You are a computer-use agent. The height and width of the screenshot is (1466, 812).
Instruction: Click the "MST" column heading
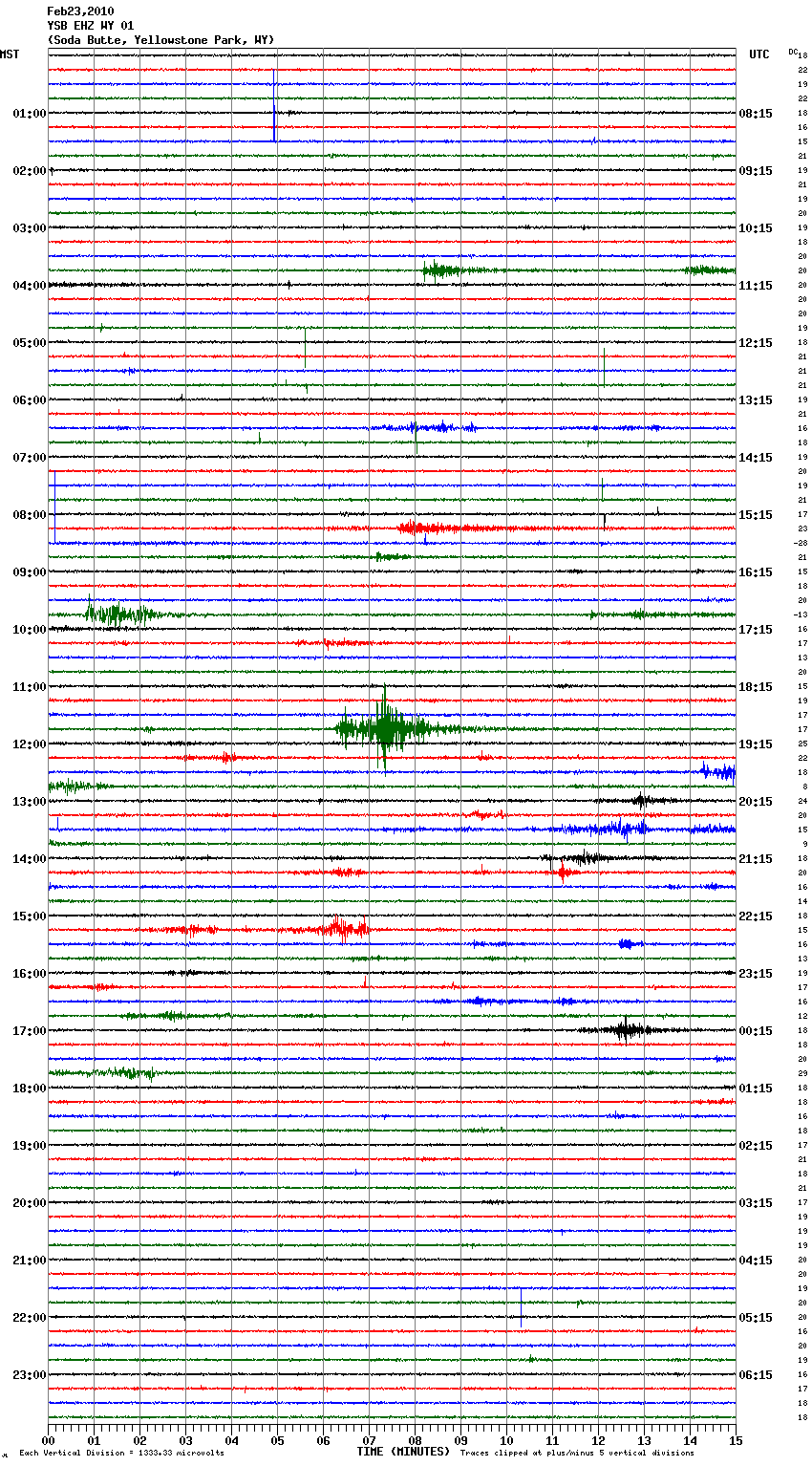click(x=10, y=54)
